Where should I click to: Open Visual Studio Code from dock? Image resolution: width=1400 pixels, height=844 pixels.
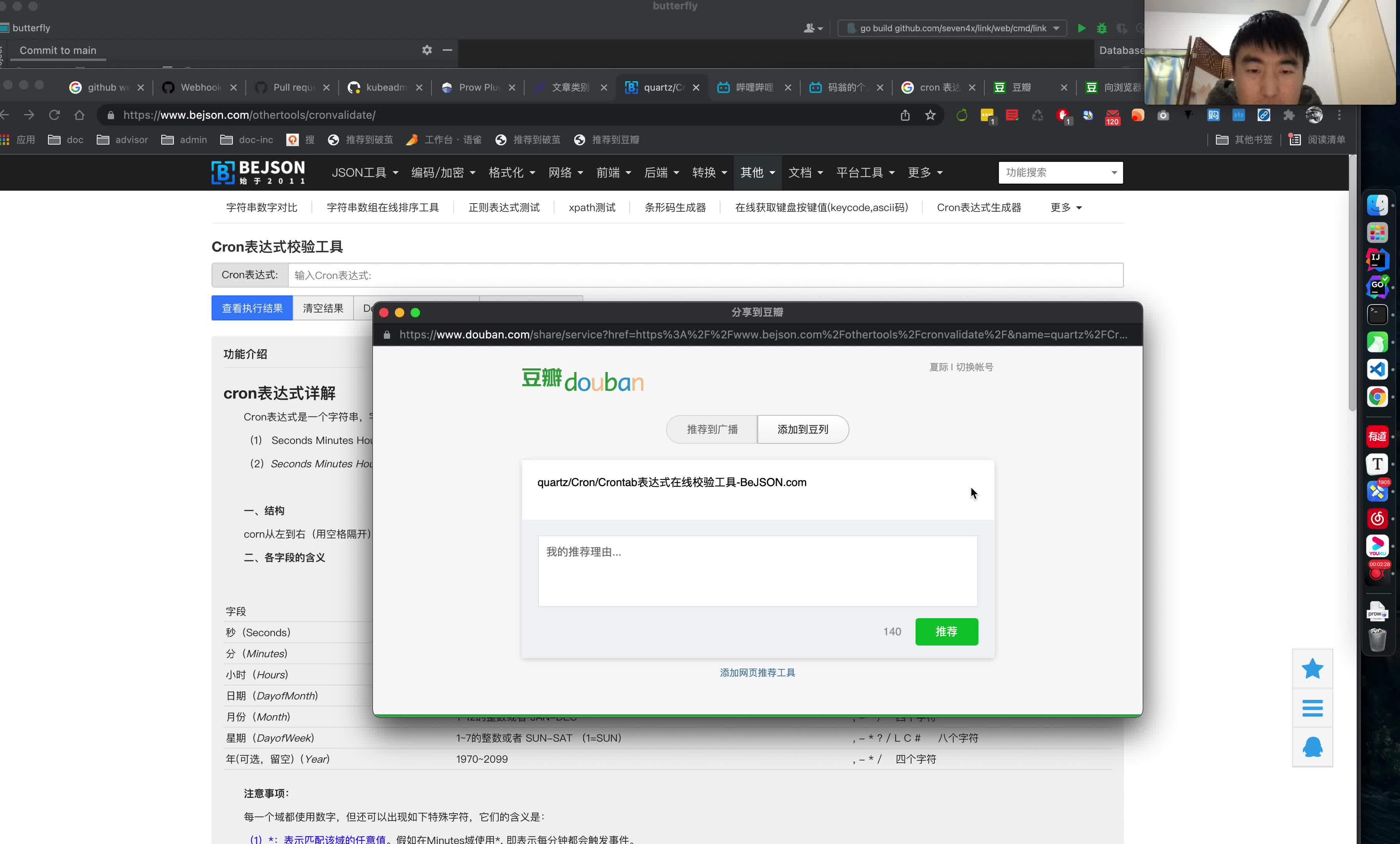(x=1377, y=369)
